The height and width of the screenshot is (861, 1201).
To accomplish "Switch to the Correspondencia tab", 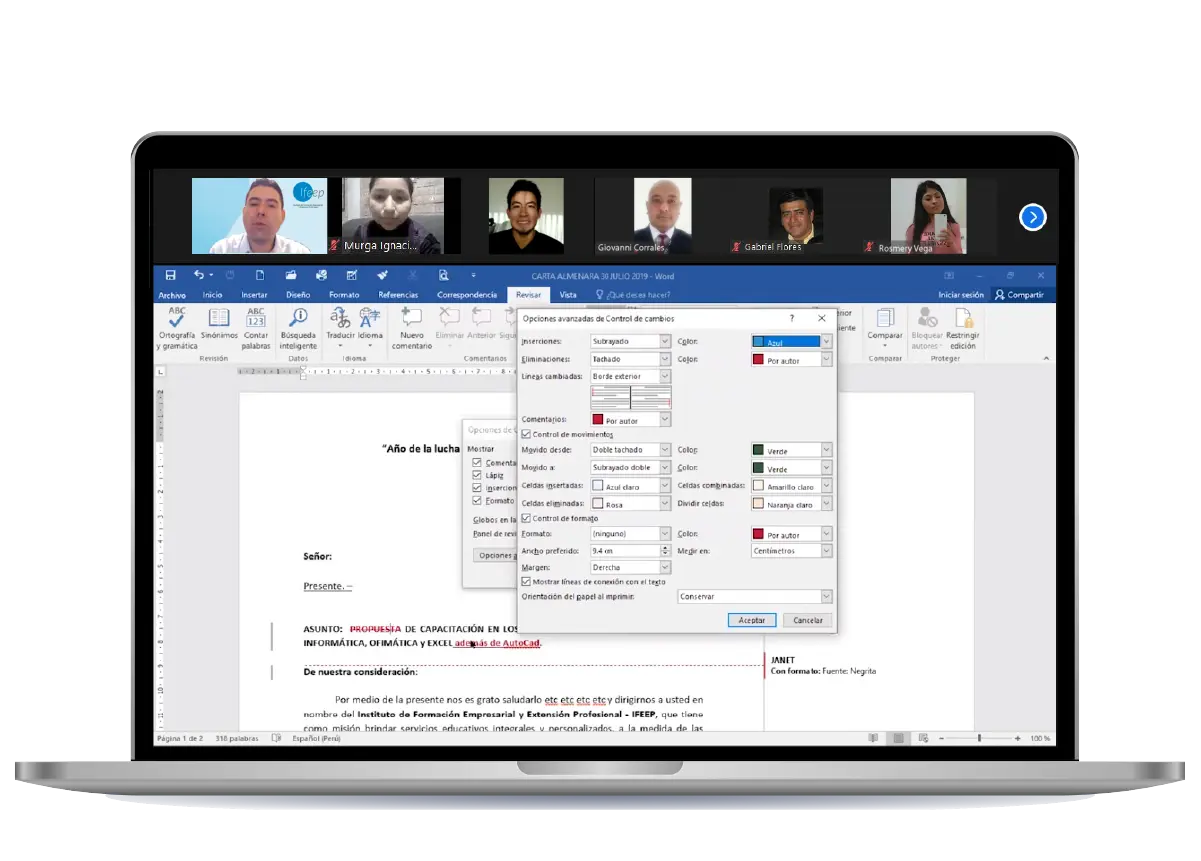I will [x=467, y=295].
